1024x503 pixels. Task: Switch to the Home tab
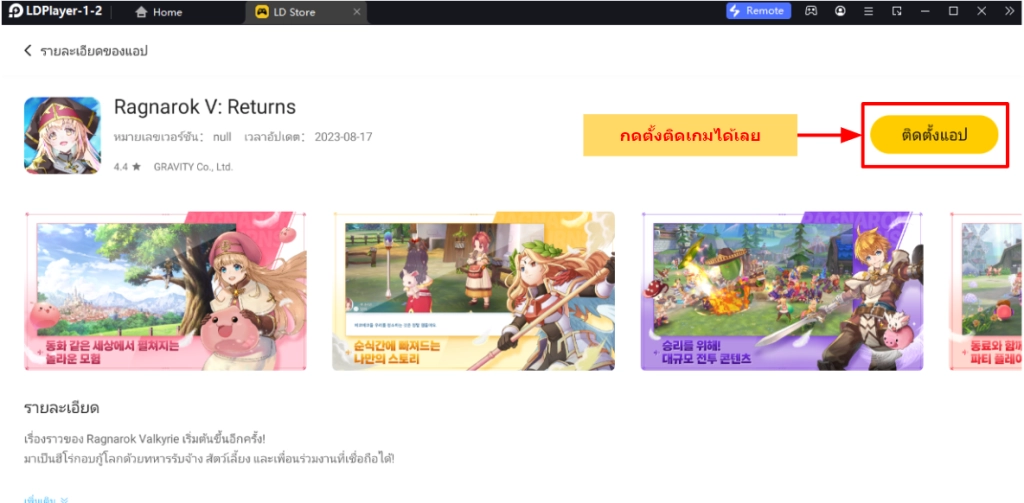pos(159,12)
